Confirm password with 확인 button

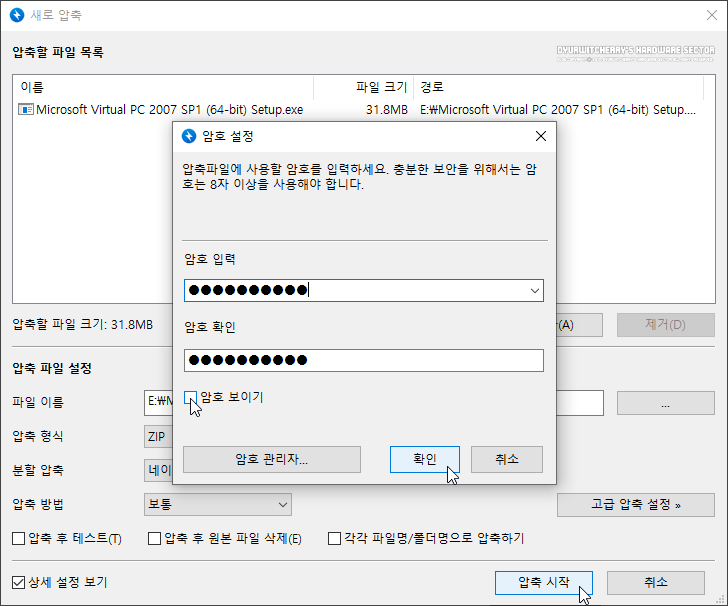425,460
